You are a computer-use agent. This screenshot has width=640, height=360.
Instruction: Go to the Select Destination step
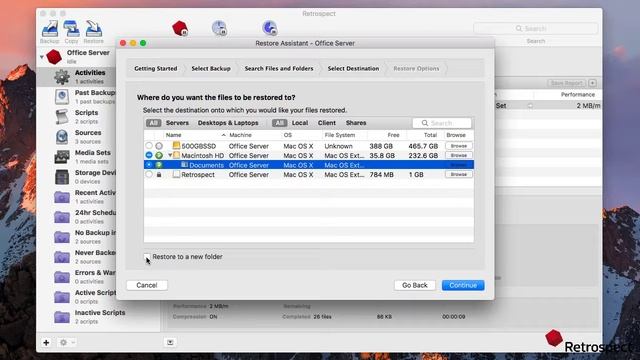pyautogui.click(x=353, y=69)
